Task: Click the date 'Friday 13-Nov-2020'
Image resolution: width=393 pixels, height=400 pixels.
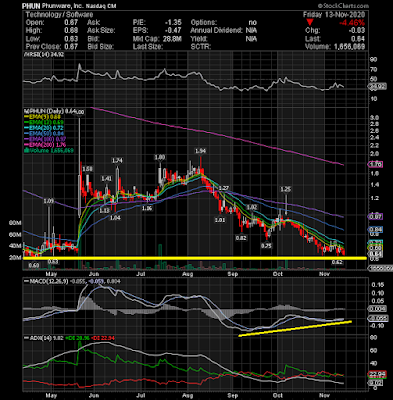Action: [334, 15]
